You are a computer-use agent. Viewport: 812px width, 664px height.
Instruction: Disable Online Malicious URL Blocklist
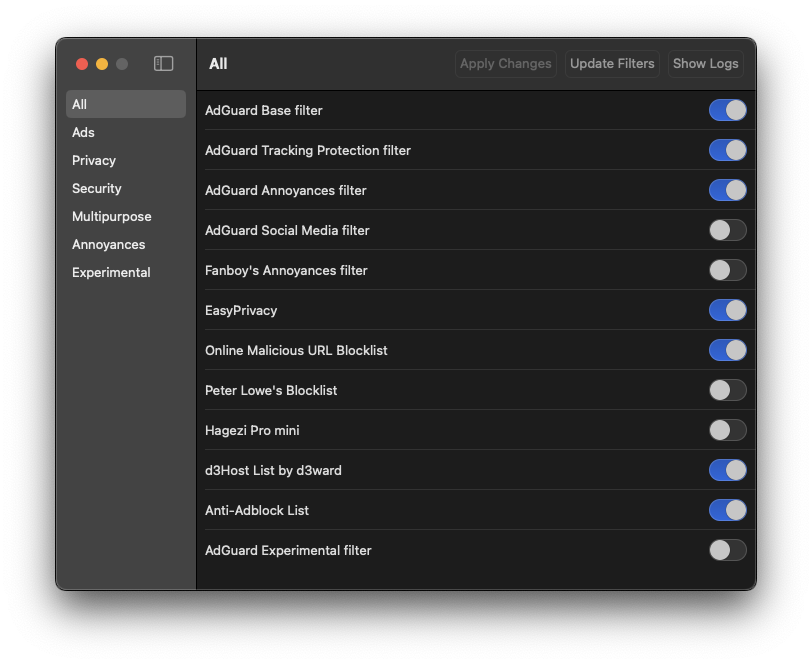click(x=728, y=350)
